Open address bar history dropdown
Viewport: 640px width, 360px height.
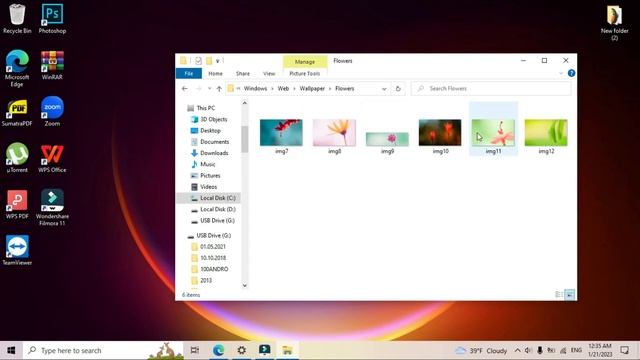tap(384, 89)
